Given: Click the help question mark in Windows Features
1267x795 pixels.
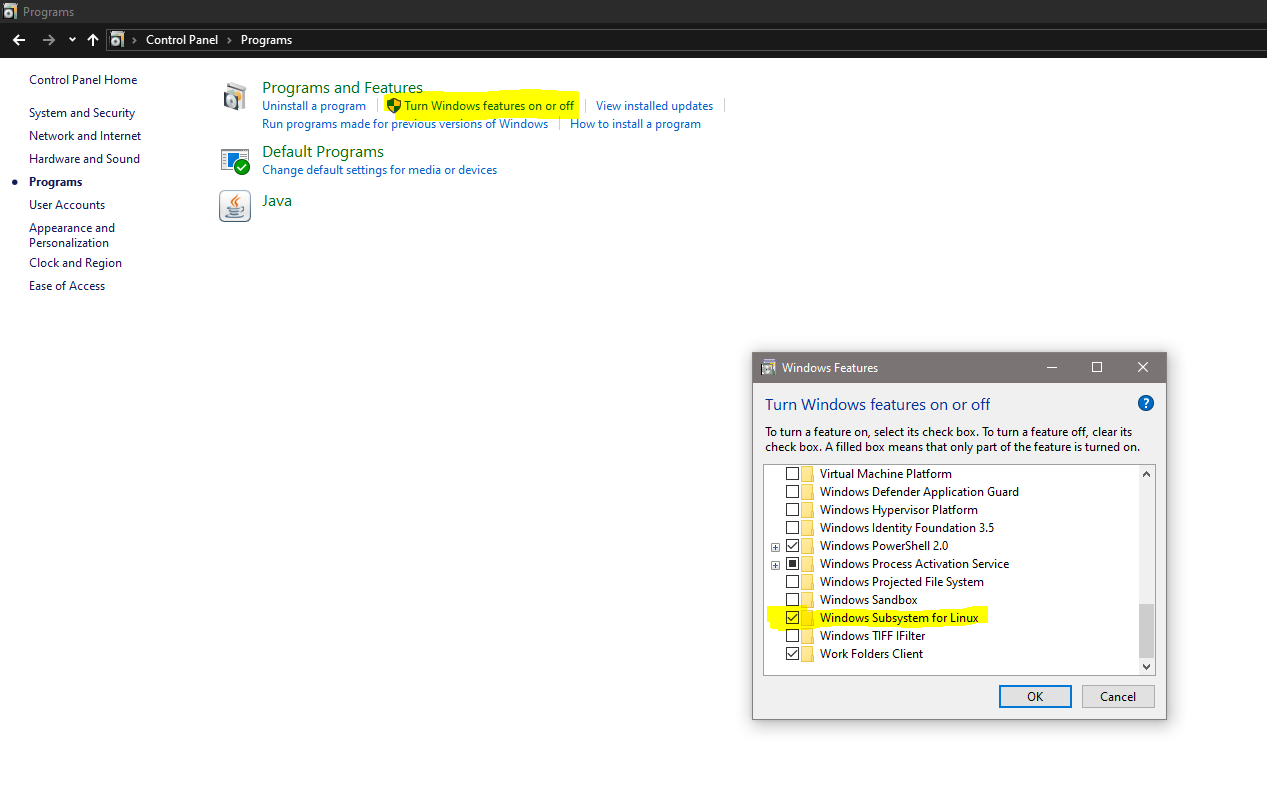Looking at the screenshot, I should [1146, 403].
